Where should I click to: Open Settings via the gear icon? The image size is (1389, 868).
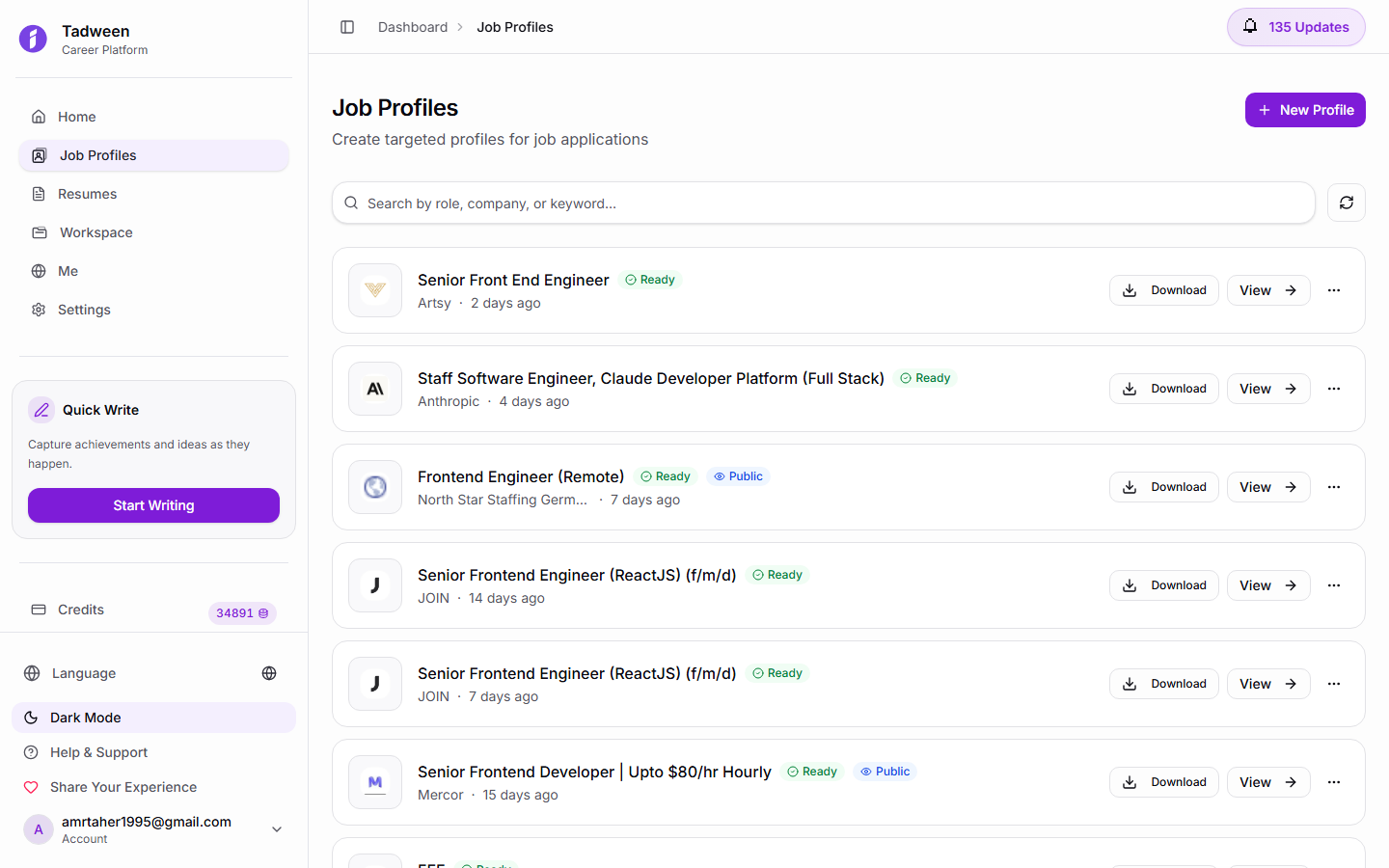[38, 310]
